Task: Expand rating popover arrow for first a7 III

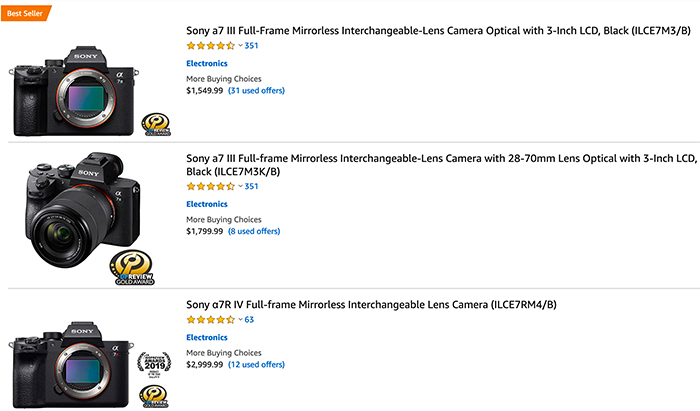Action: tap(240, 46)
